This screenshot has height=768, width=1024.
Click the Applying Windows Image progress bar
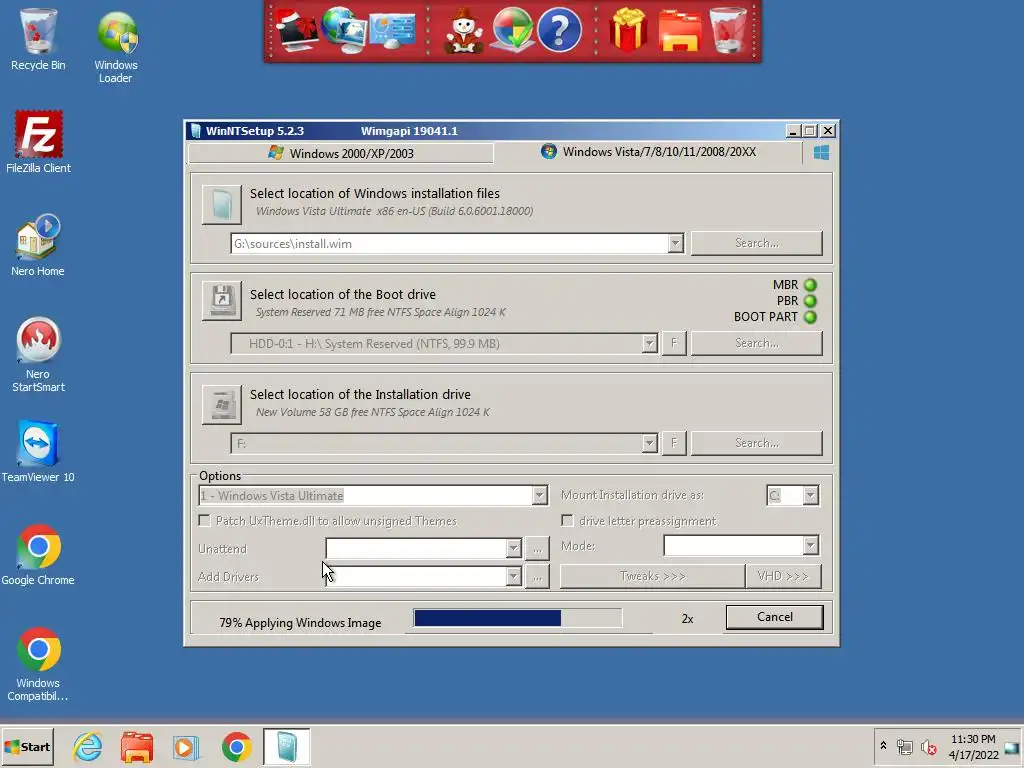(x=518, y=618)
